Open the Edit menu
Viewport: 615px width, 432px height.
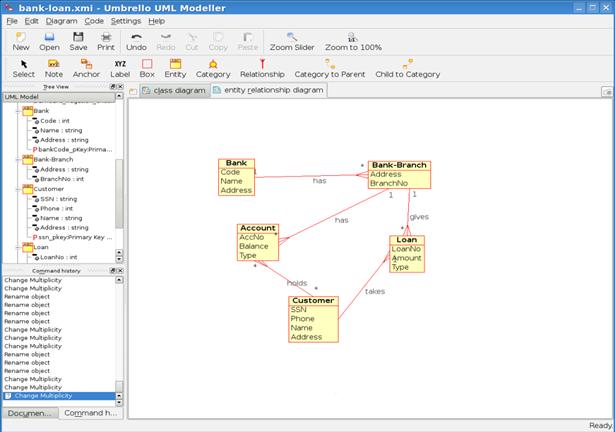[31, 21]
